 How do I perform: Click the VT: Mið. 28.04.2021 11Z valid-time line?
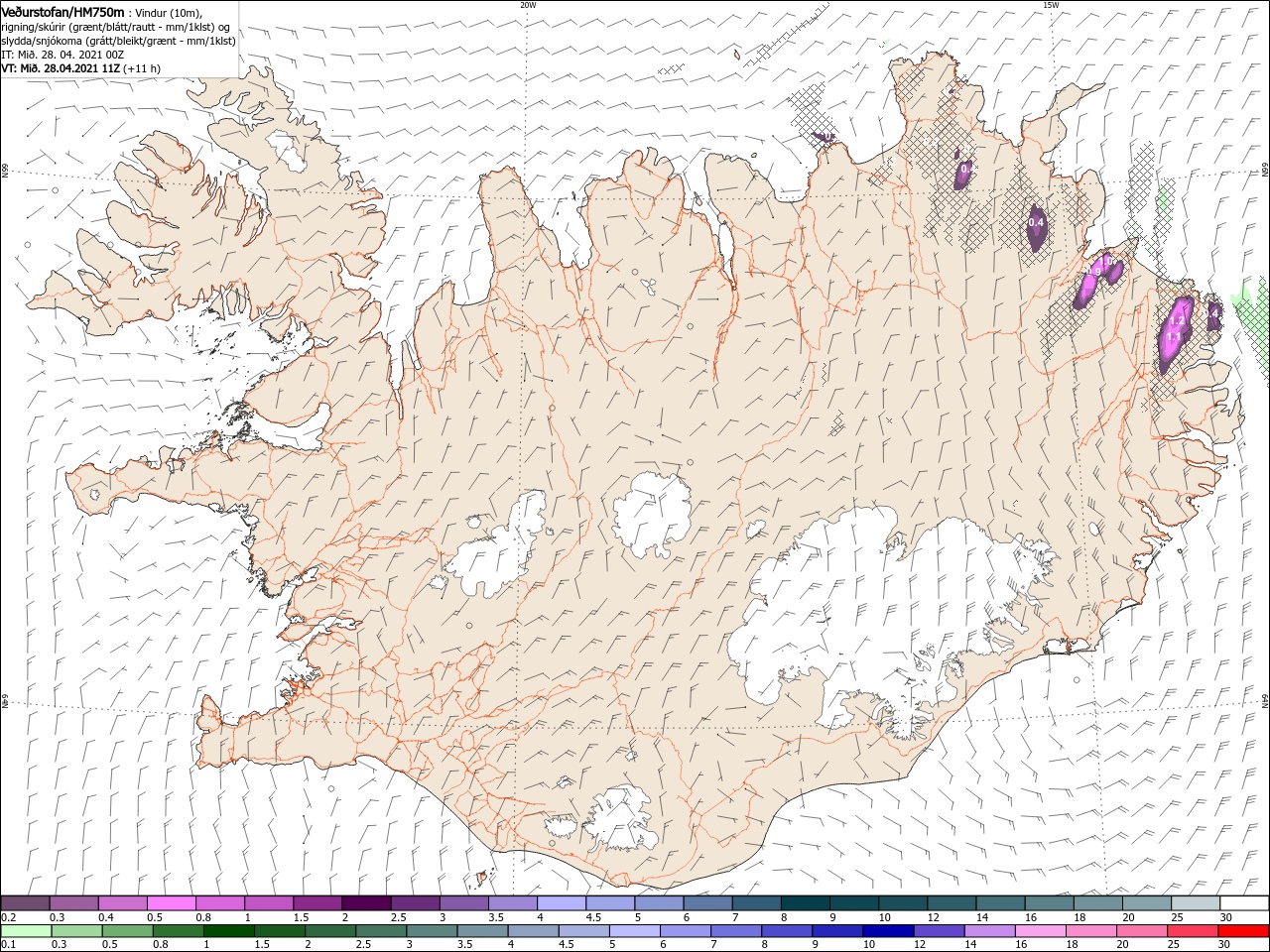coord(80,68)
